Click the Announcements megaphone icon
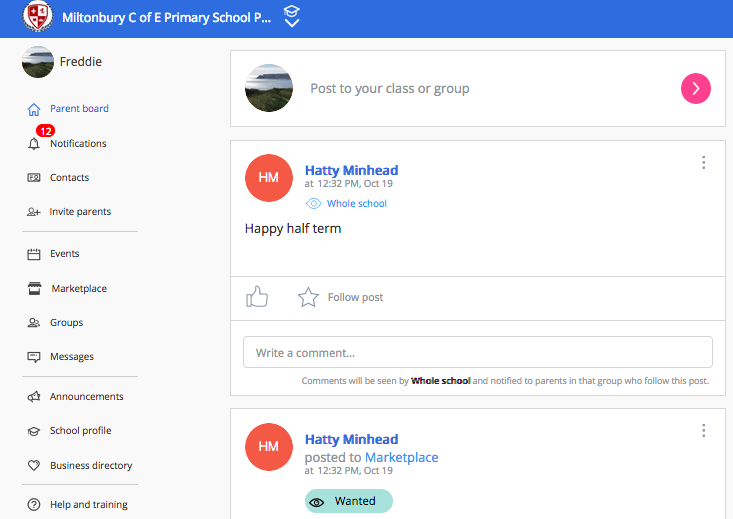733x519 pixels. (x=34, y=397)
